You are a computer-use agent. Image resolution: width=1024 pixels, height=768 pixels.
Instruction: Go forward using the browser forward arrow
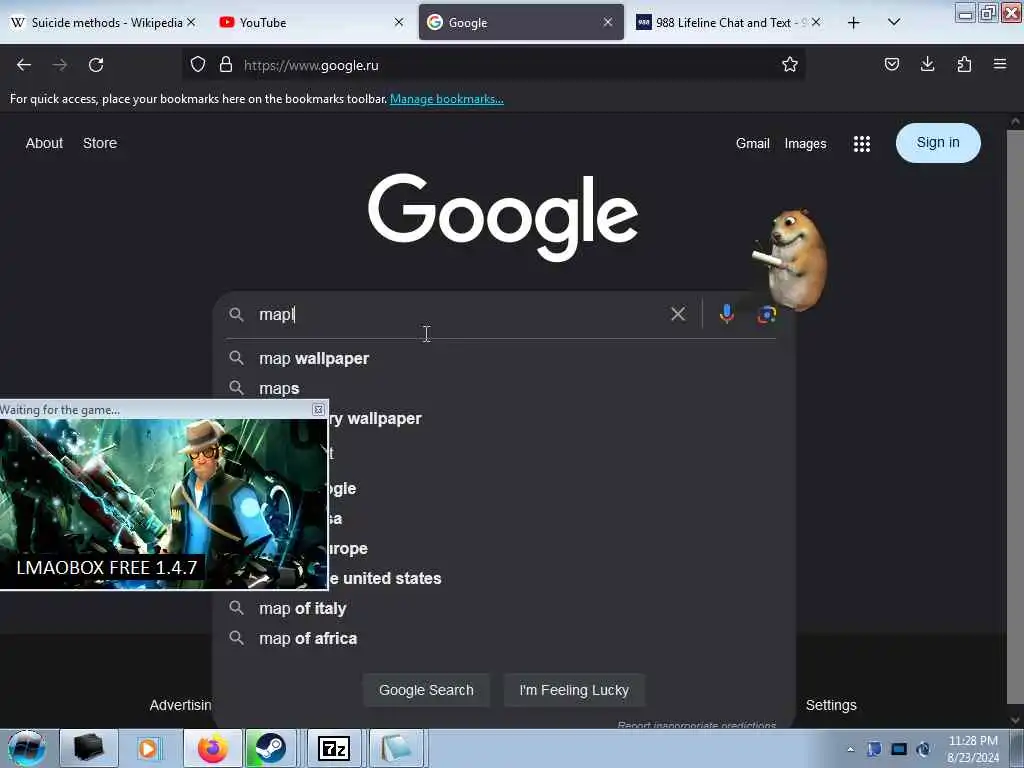click(x=60, y=65)
